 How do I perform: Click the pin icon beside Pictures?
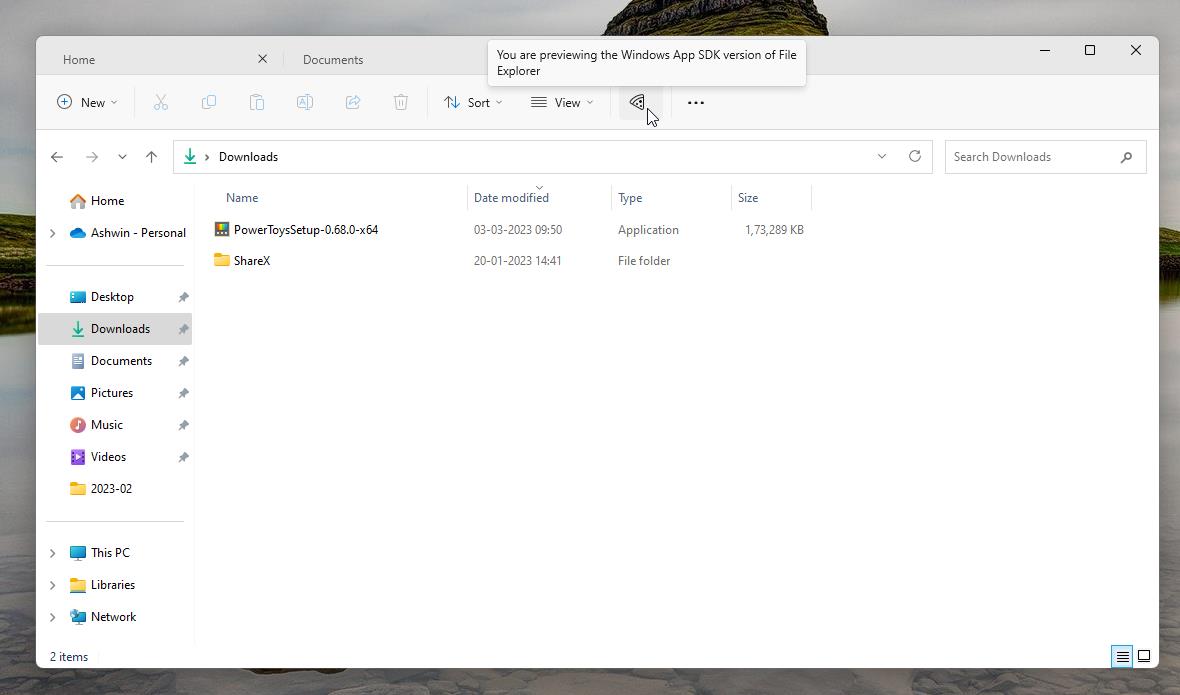tap(183, 393)
